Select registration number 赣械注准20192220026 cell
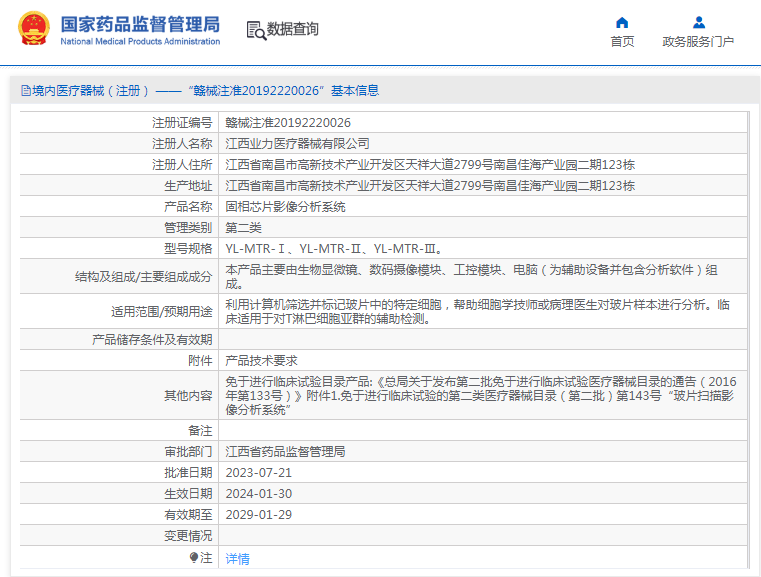 pos(288,123)
